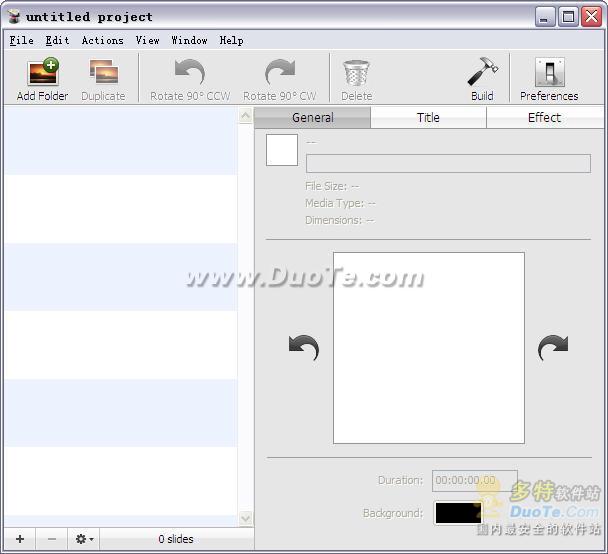Viewport: 608px width, 554px height.
Task: Click the slide list scroll down arrow
Action: [245, 518]
